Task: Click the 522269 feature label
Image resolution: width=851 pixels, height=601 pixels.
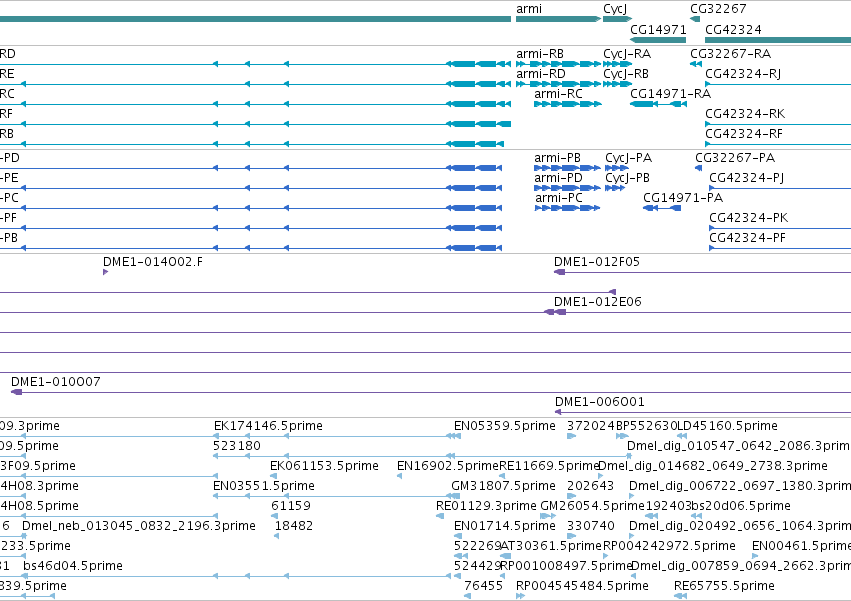Action: (x=478, y=547)
